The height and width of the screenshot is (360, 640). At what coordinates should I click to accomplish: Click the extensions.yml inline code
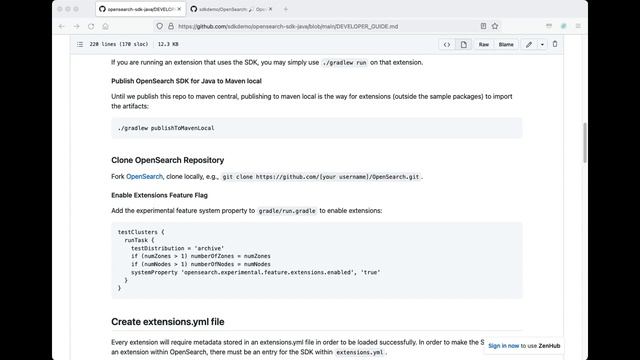(359, 352)
